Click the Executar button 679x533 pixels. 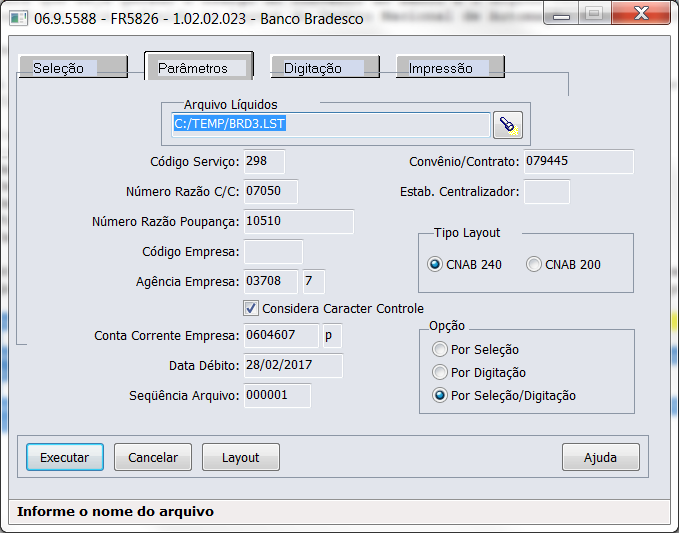tap(65, 457)
